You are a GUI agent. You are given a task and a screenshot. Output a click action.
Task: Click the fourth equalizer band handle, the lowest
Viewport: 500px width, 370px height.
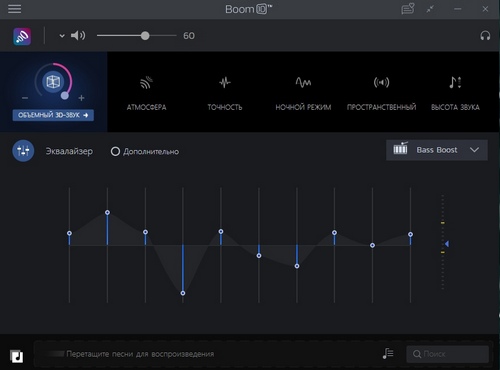pyautogui.click(x=183, y=293)
